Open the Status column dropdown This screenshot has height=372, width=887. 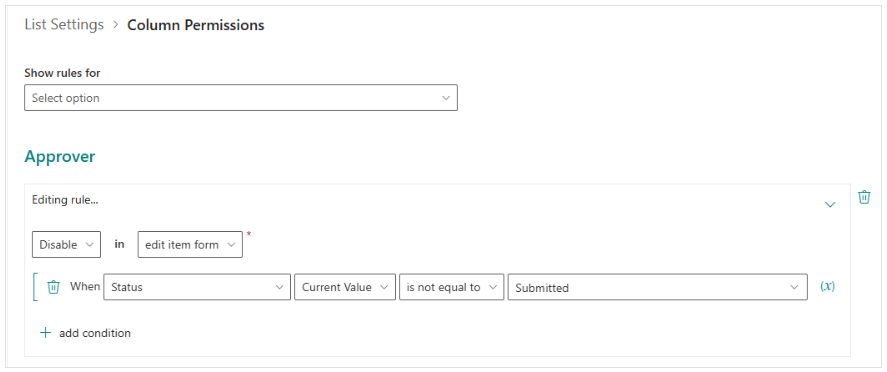click(197, 287)
